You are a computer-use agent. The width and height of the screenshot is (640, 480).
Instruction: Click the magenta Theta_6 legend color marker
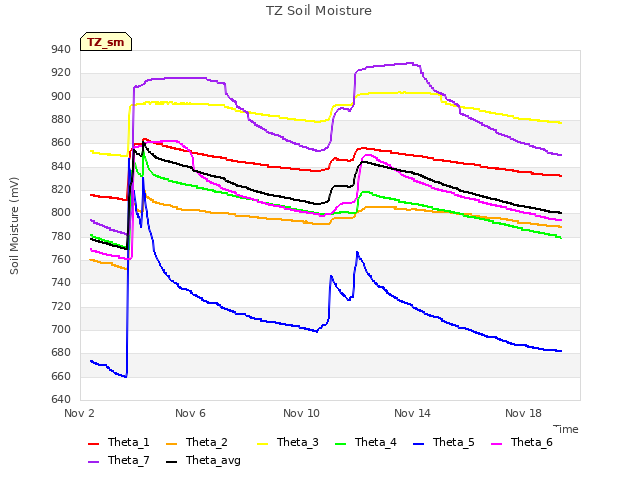click(496, 444)
